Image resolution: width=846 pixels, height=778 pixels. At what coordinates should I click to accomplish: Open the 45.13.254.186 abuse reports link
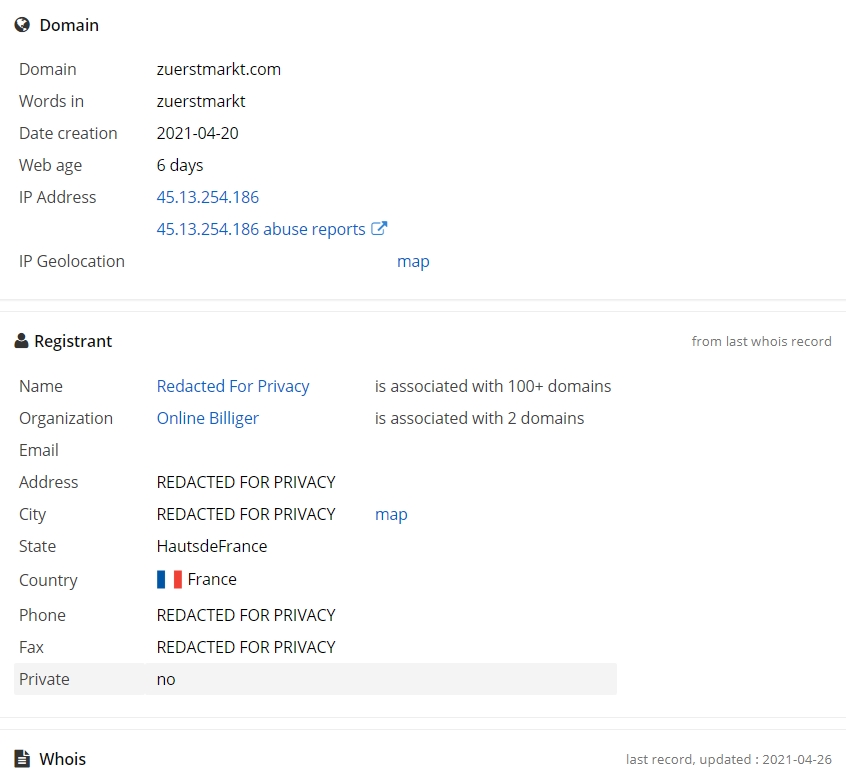click(x=261, y=229)
